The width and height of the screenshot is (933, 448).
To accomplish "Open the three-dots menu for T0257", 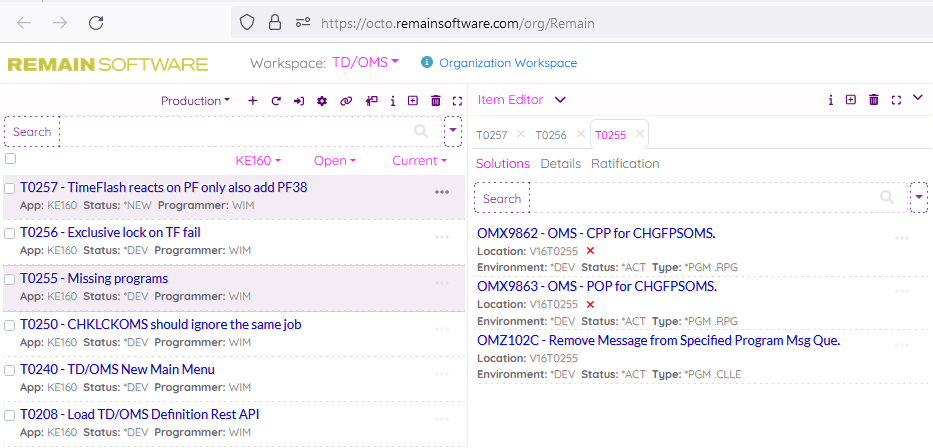I will pyautogui.click(x=442, y=192).
